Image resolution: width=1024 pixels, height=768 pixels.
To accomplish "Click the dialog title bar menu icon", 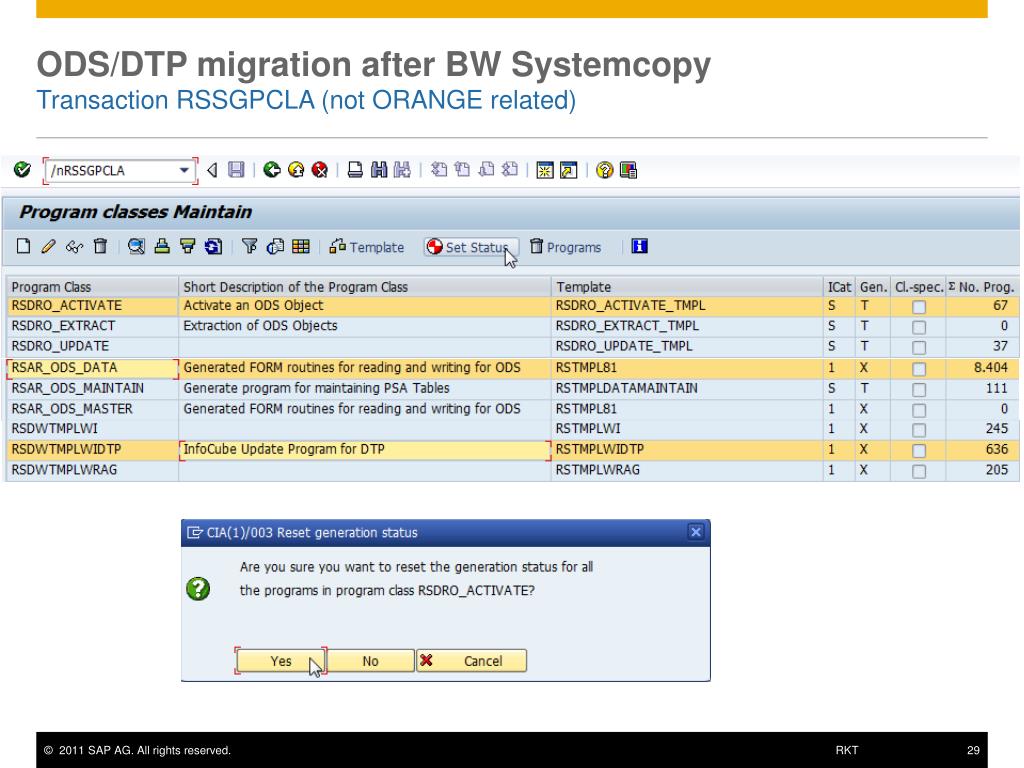I will pyautogui.click(x=194, y=532).
